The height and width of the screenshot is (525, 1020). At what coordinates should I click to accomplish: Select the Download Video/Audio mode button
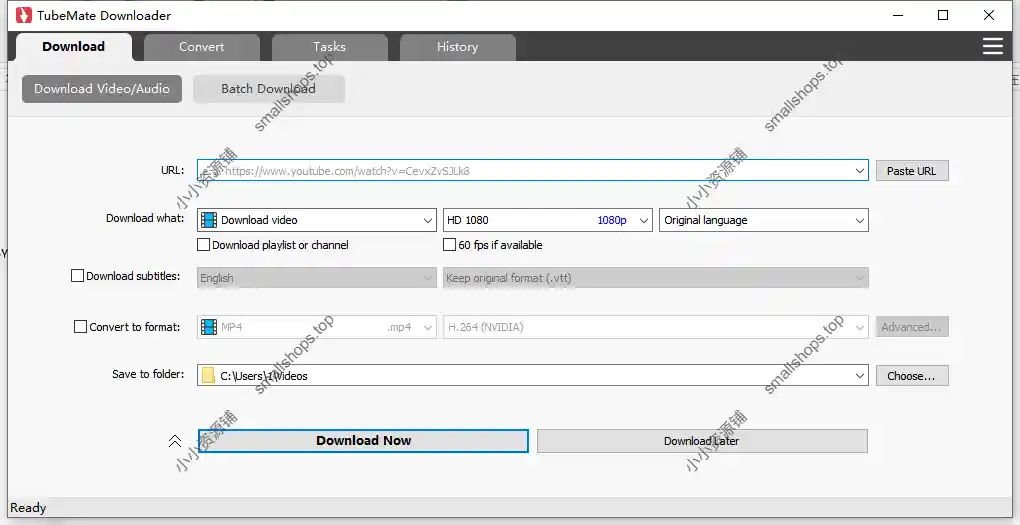[x=102, y=88]
